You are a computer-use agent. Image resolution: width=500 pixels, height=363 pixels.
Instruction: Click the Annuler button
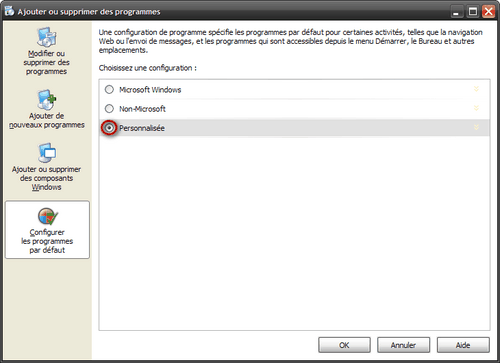click(x=403, y=345)
